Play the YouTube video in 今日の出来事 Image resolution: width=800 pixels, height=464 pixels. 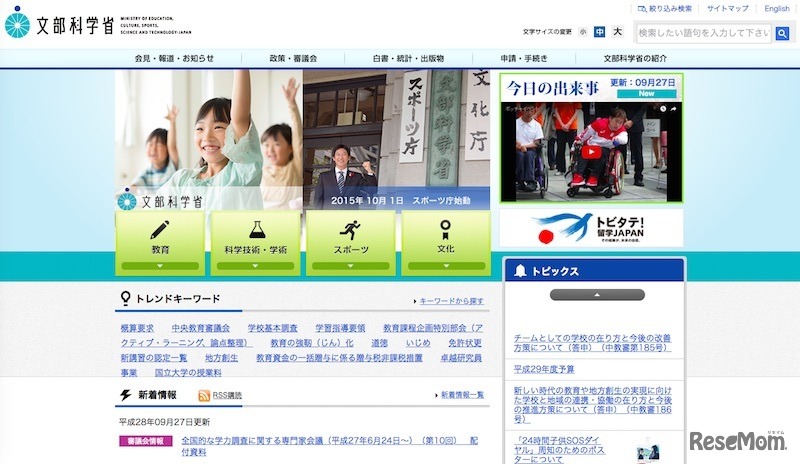[591, 152]
